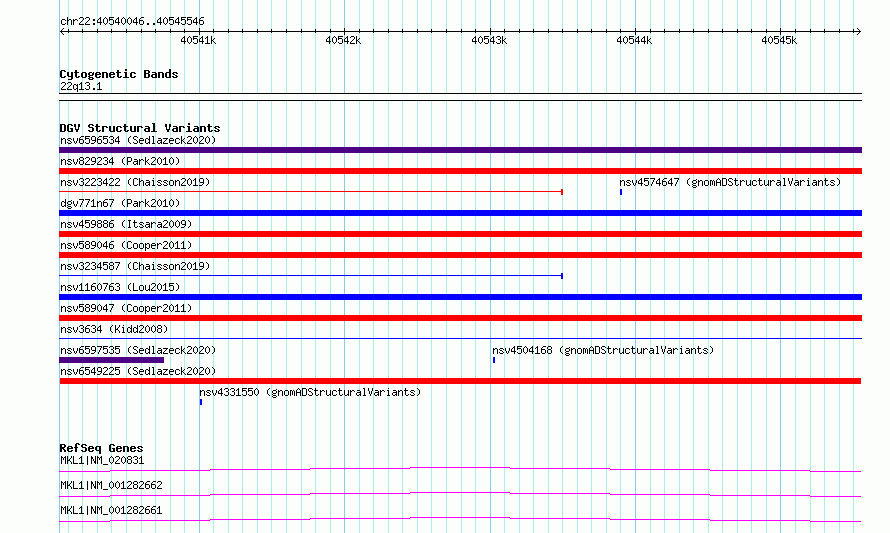Open the nsv4574647 (gnomADStructuralVariants) label

[x=730, y=182]
